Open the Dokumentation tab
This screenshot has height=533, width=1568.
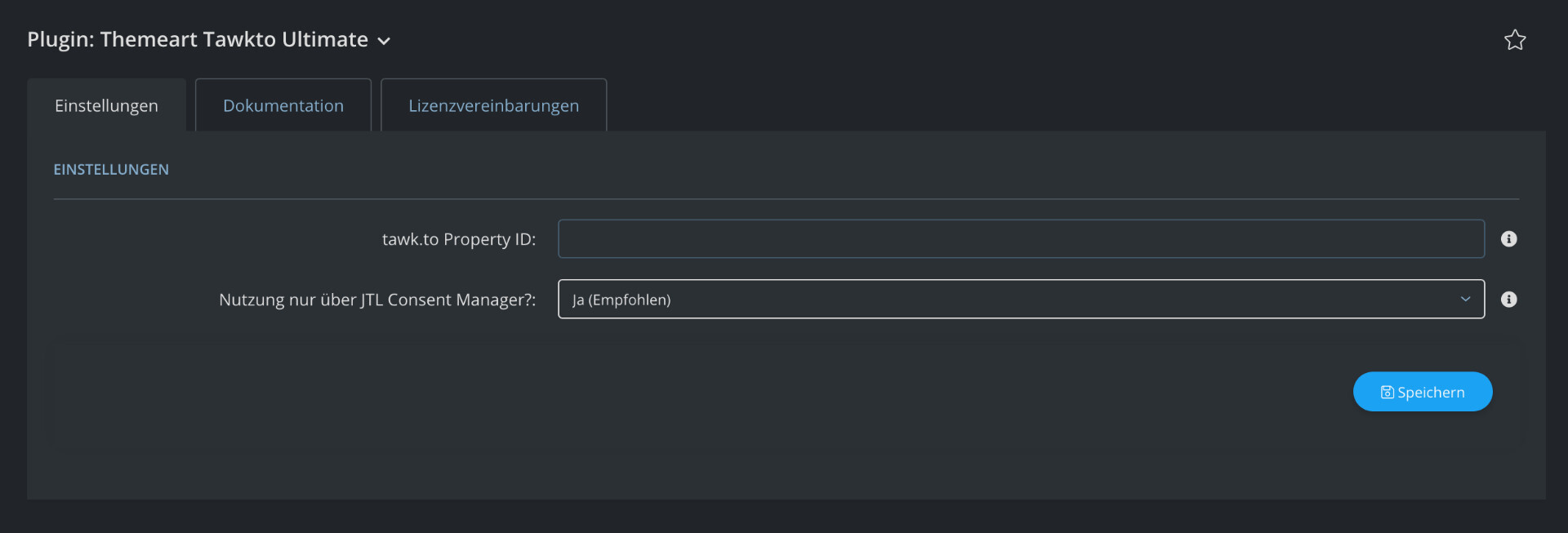click(x=283, y=105)
